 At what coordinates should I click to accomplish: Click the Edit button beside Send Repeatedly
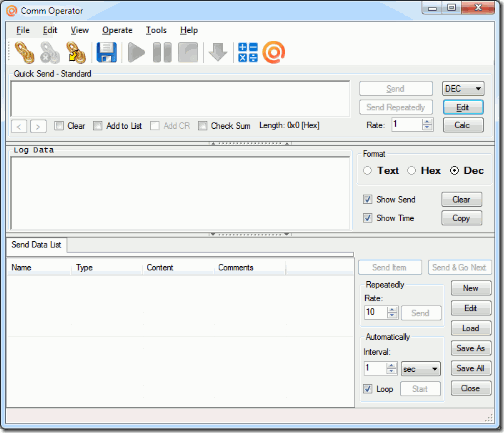pyautogui.click(x=463, y=107)
